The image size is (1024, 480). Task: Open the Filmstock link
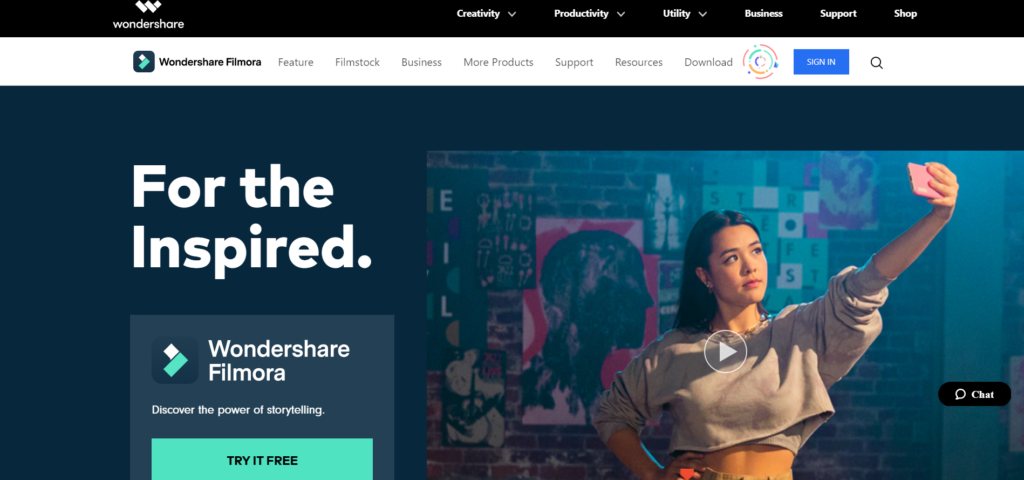tap(357, 63)
